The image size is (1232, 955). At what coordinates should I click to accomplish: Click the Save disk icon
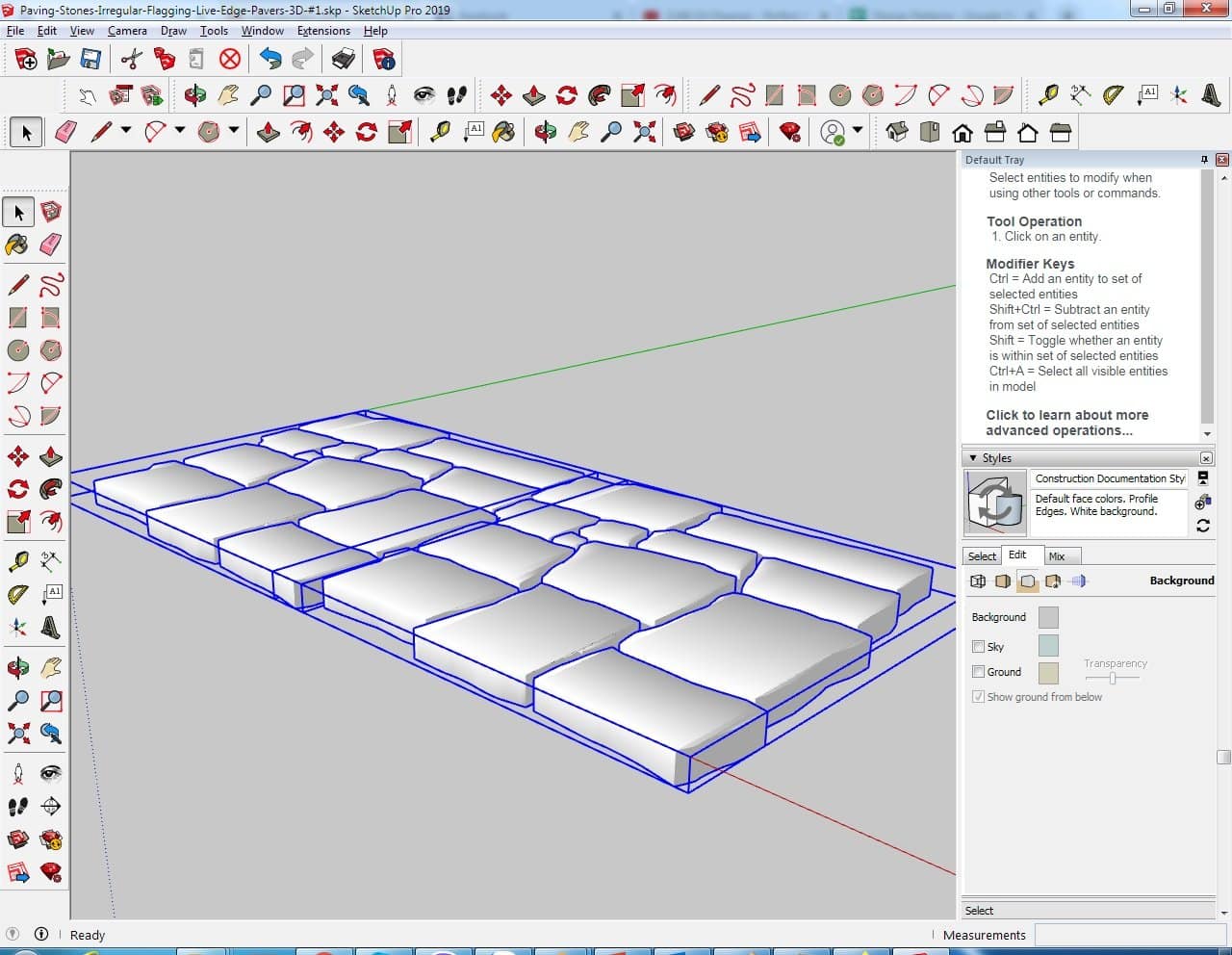click(x=90, y=60)
